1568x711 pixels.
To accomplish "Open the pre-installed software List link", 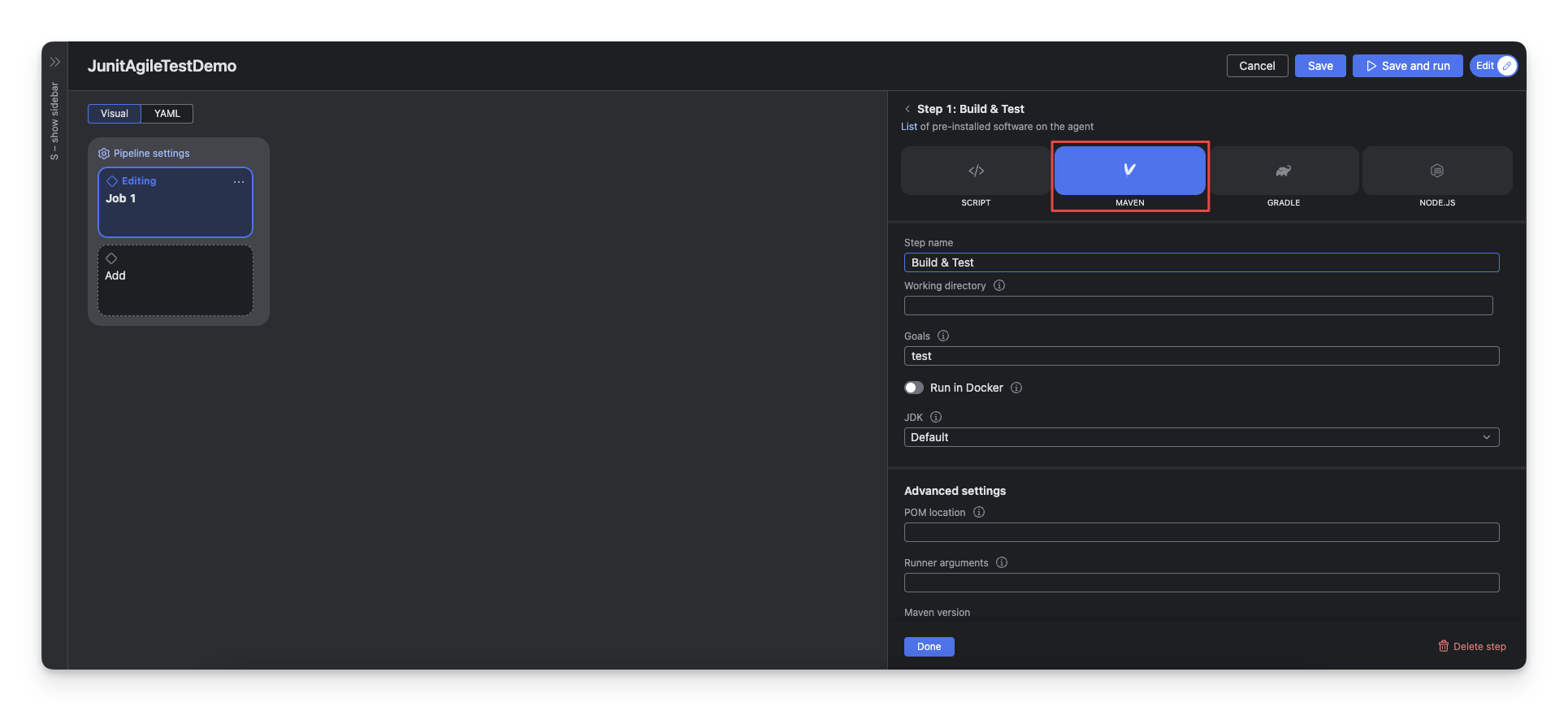I will pos(908,127).
